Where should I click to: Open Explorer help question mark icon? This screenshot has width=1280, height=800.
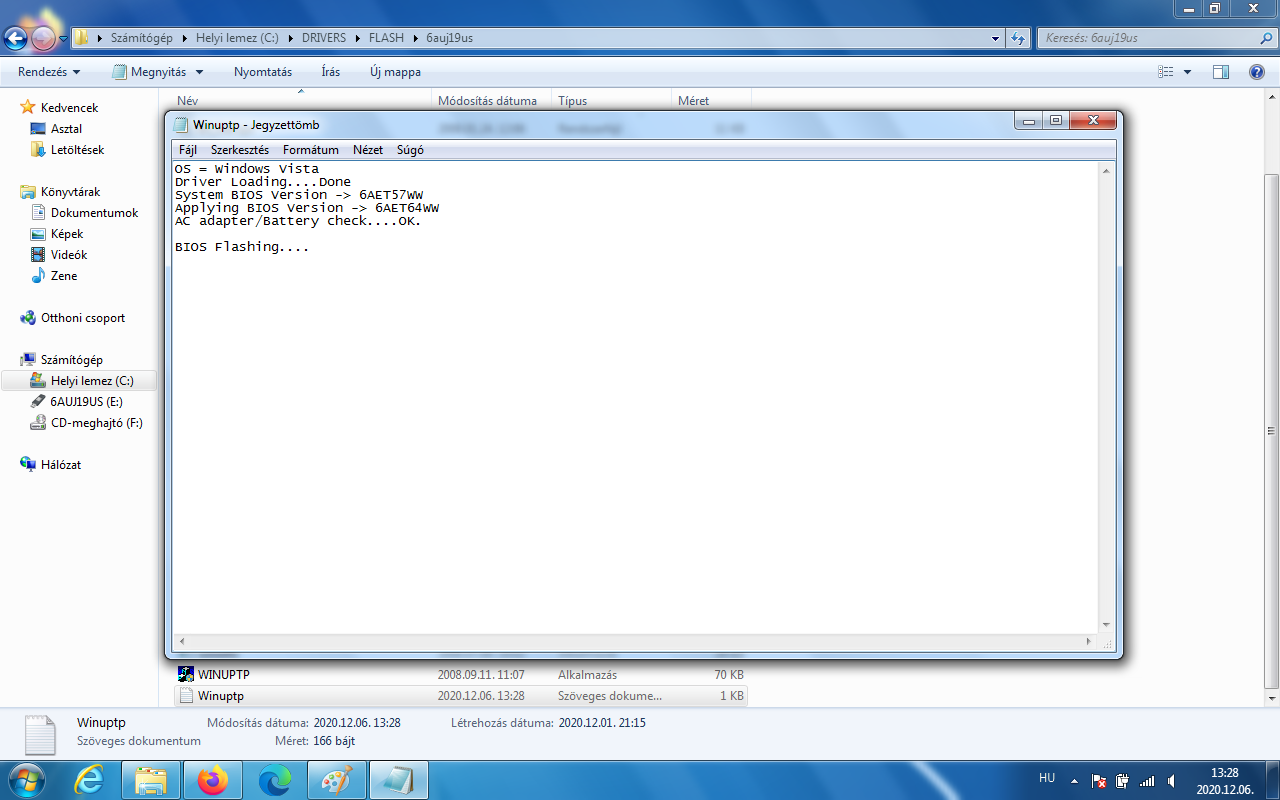pos(1257,72)
